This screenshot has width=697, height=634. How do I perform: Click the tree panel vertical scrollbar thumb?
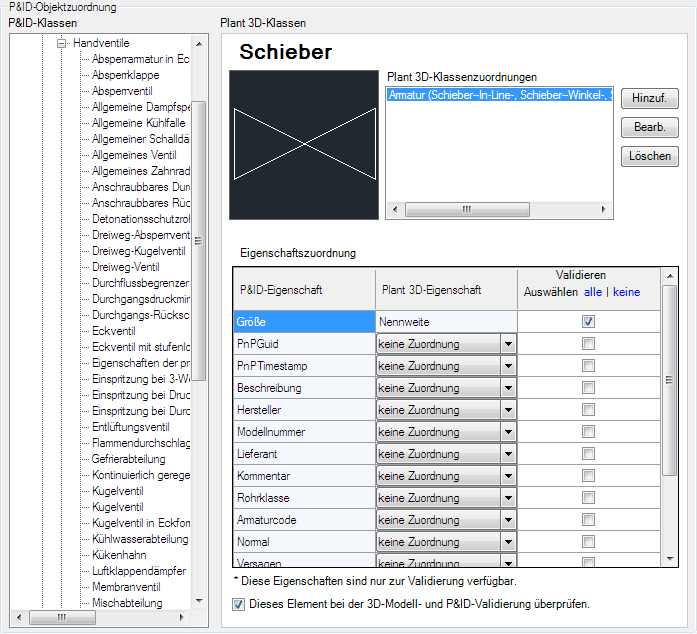click(x=199, y=241)
